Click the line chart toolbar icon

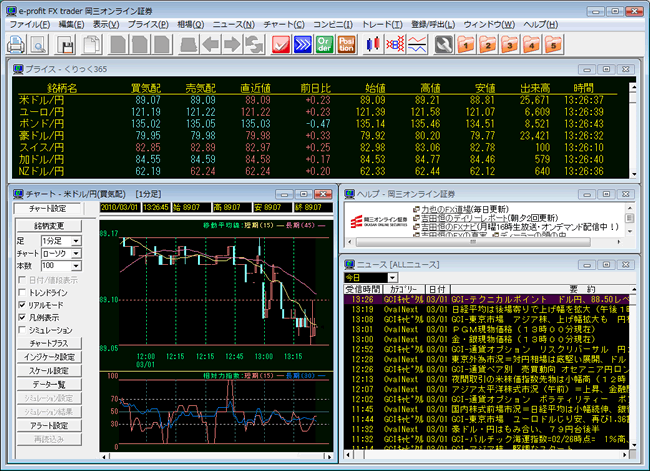pos(417,44)
